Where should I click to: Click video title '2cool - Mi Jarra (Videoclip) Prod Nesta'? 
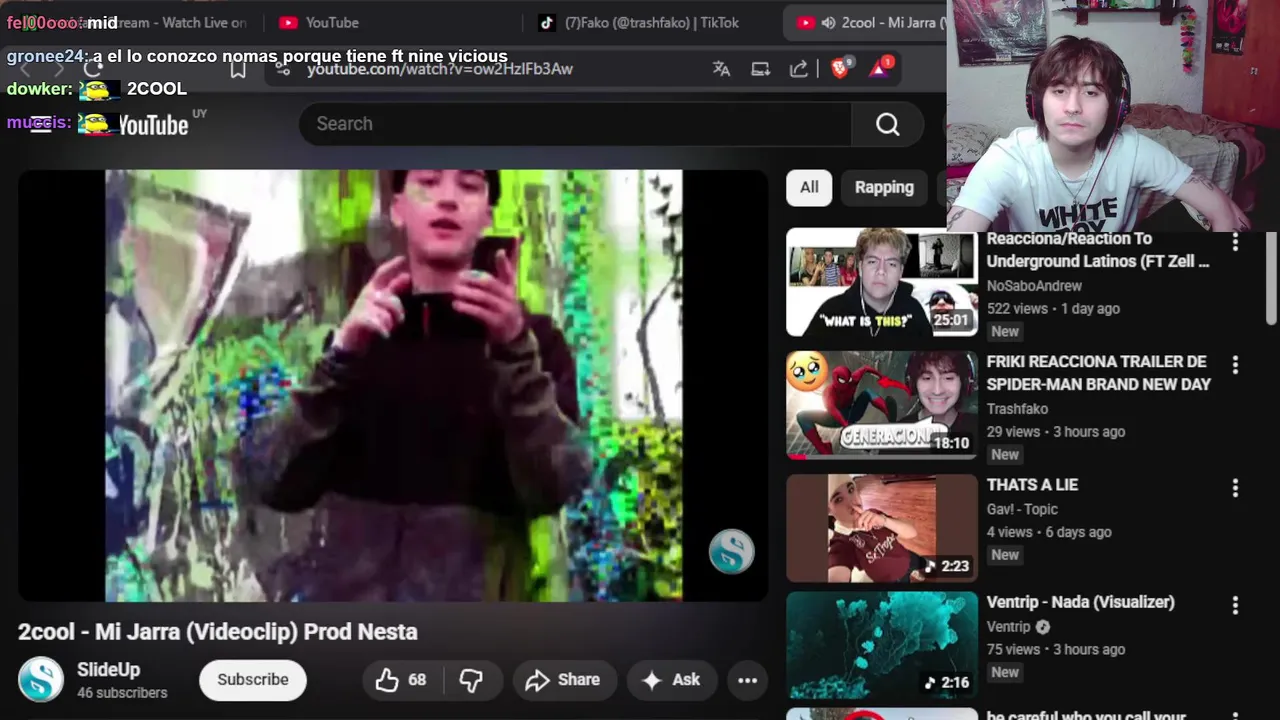coord(217,632)
